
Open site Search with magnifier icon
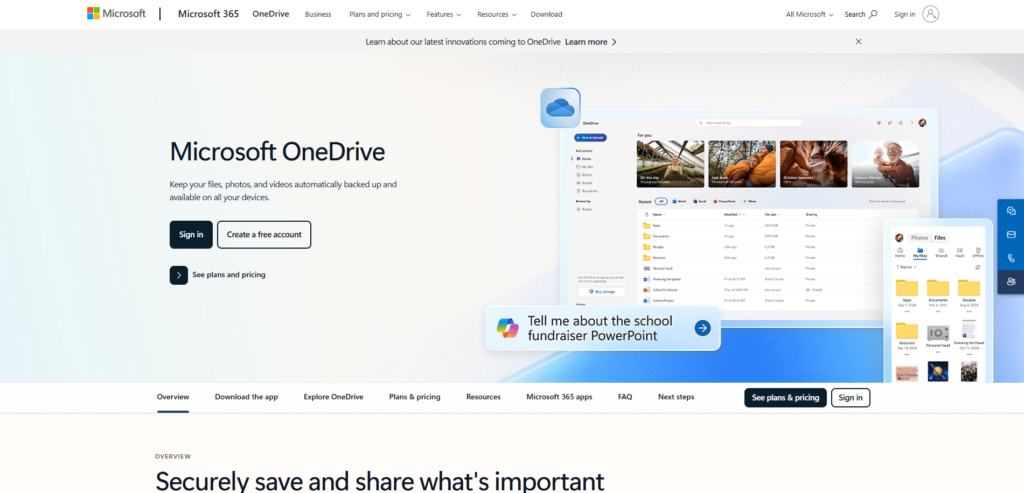pyautogui.click(x=861, y=14)
